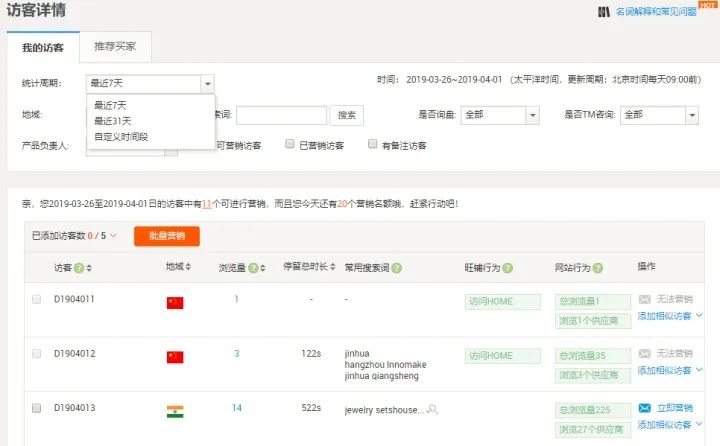Click China flag for D1904011
Screen dimensions: 720x446
click(x=175, y=303)
